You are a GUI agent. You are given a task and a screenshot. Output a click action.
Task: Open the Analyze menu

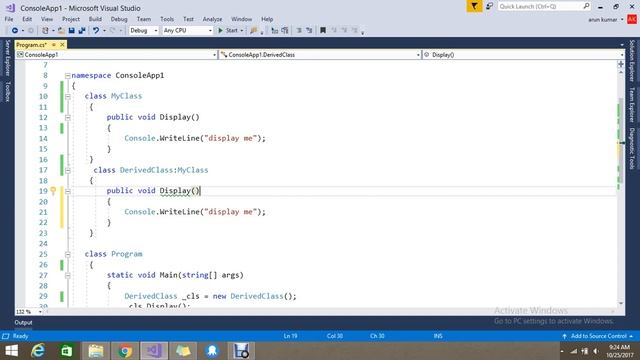(212, 19)
